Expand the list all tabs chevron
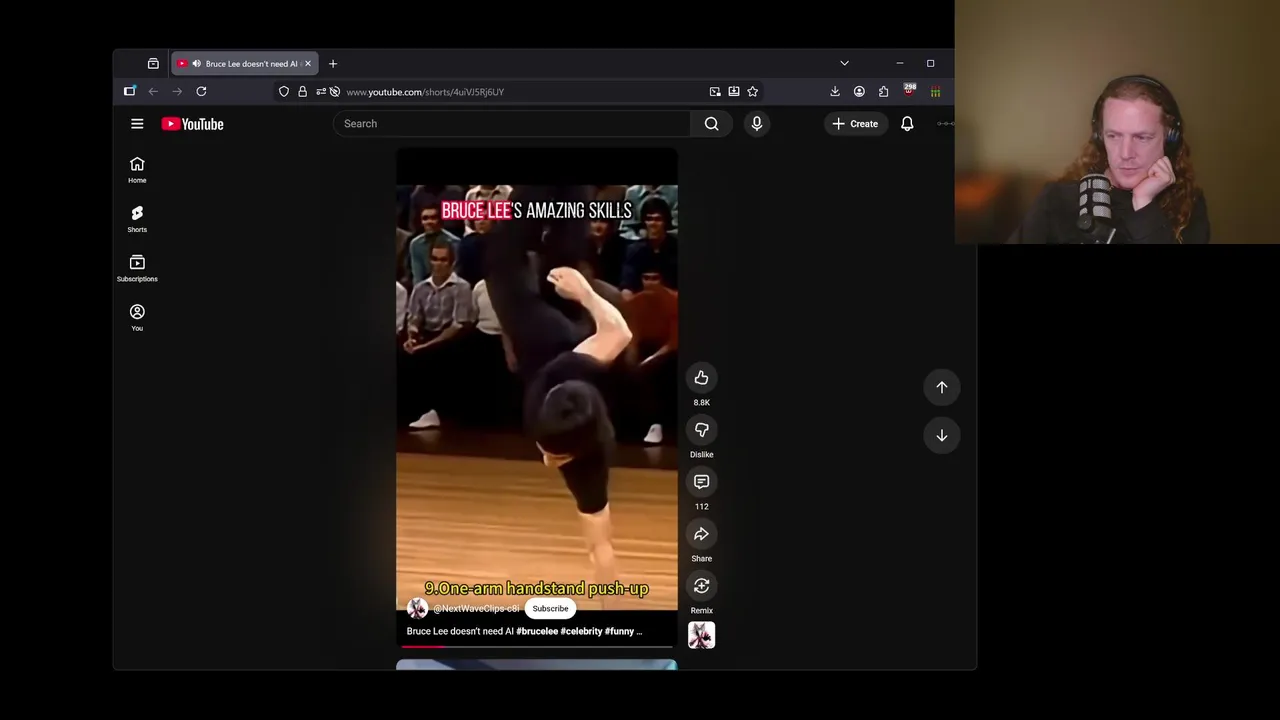 point(844,63)
